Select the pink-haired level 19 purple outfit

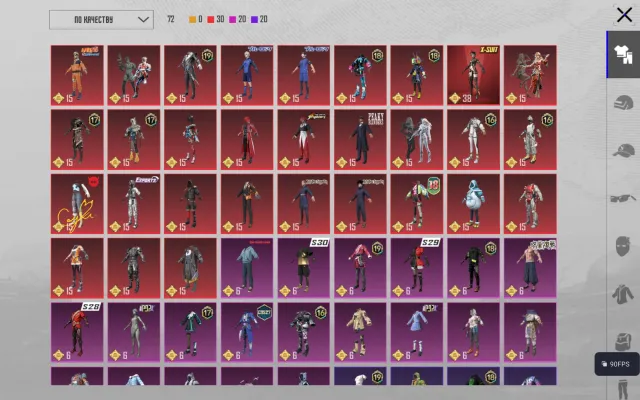click(360, 268)
